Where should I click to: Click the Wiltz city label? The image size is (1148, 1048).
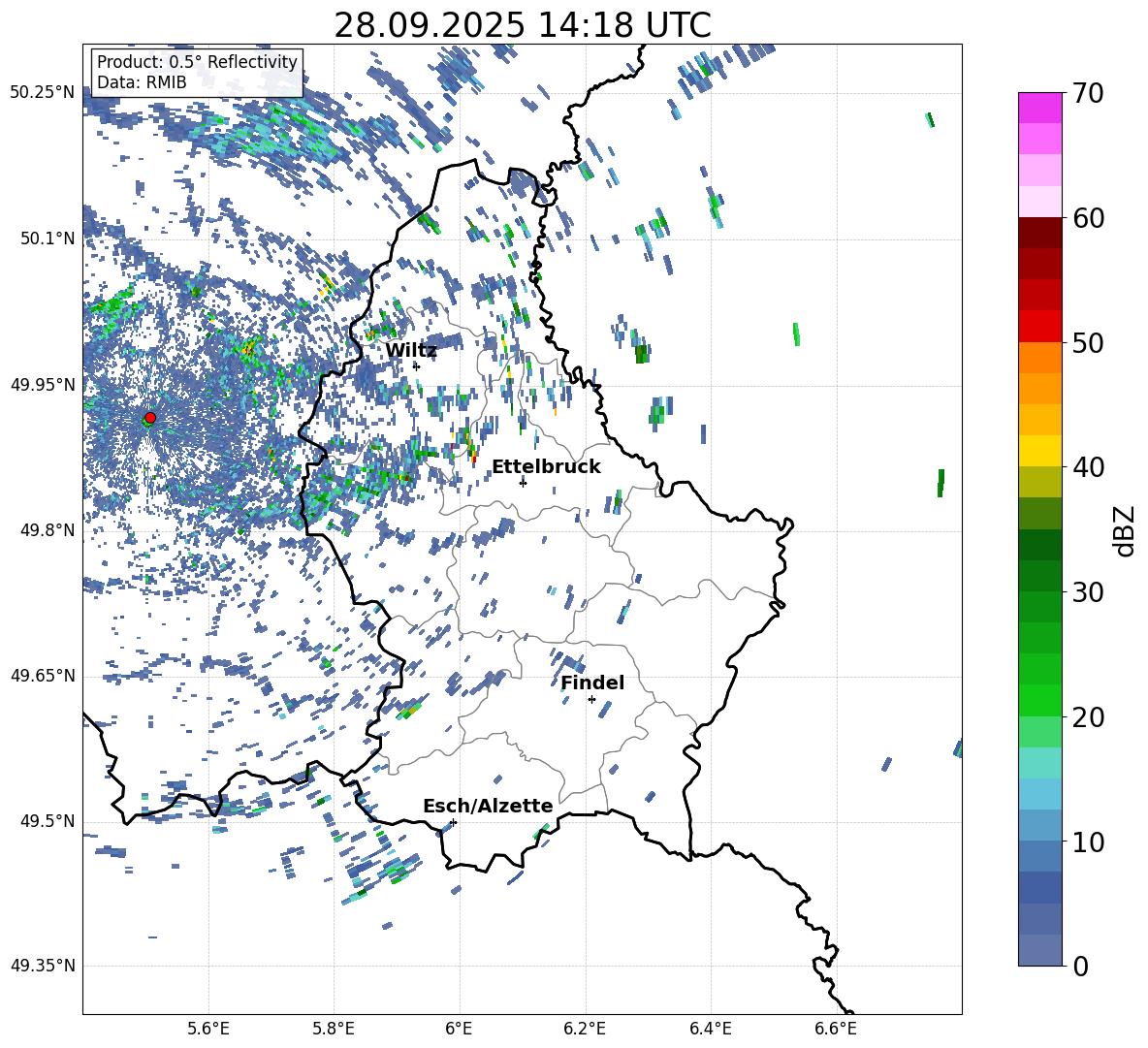[x=411, y=351]
